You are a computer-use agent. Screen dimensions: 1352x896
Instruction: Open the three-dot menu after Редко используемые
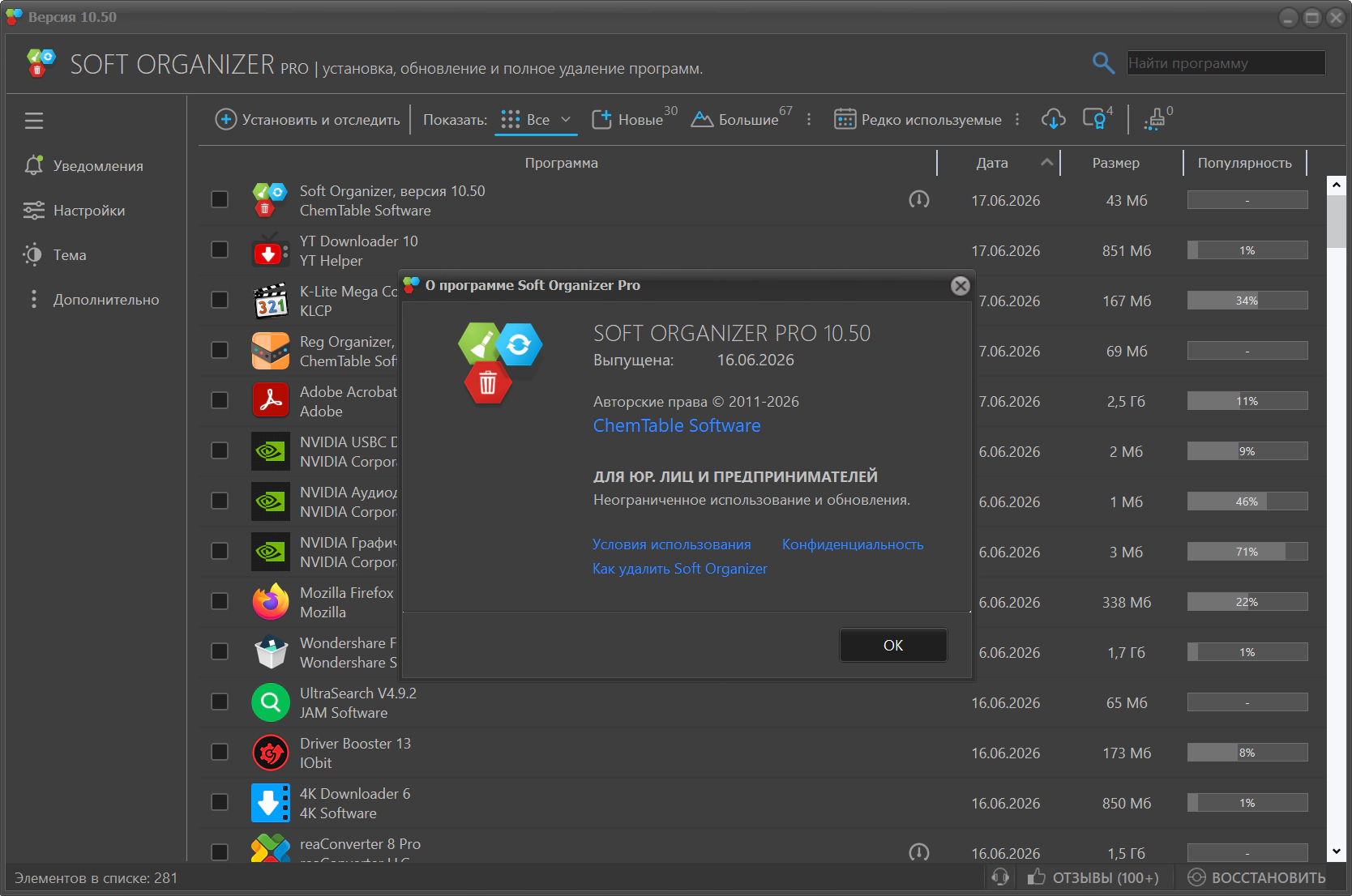point(1017,119)
